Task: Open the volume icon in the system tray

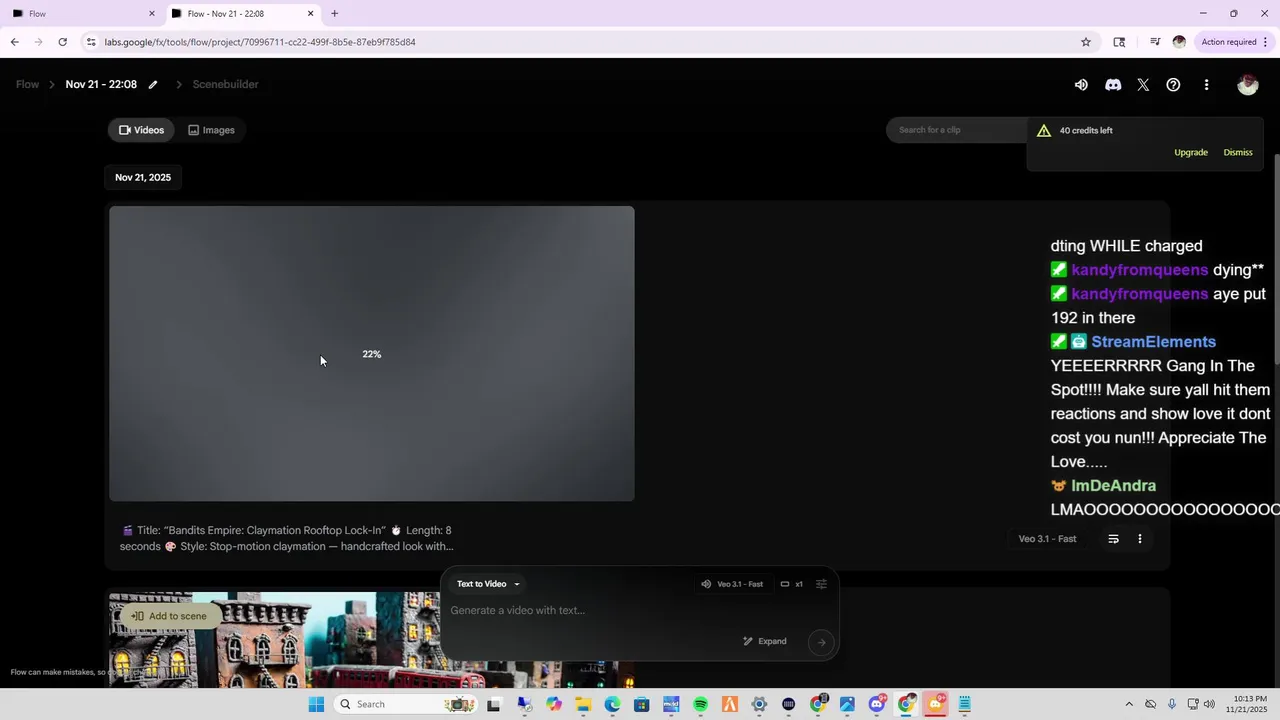Action: (x=1209, y=705)
